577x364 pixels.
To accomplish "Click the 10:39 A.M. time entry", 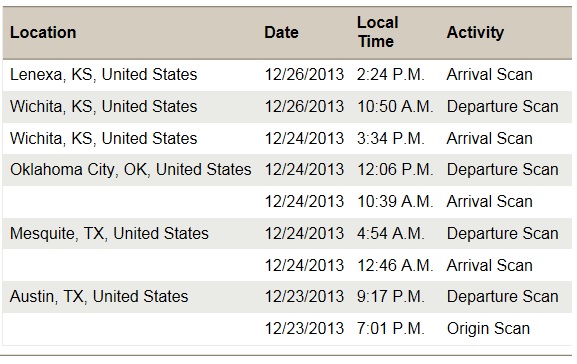I will (x=395, y=202).
